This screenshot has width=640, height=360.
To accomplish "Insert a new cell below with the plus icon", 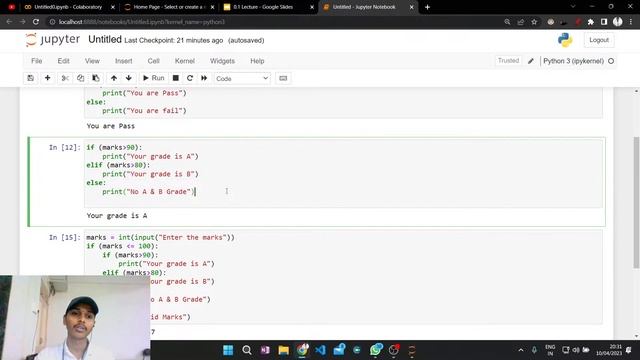I will pos(47,78).
